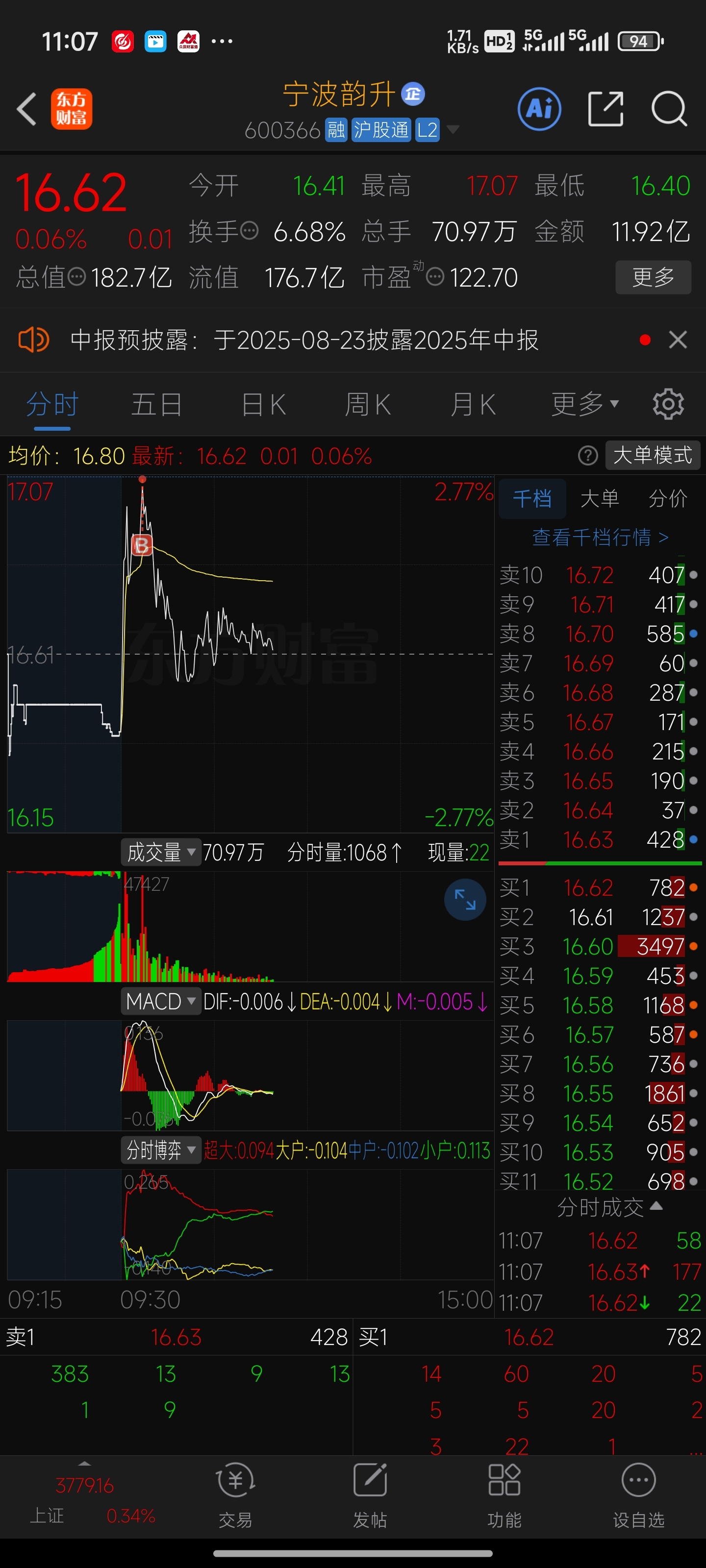The width and height of the screenshot is (706, 1568).
Task: Tap the 买11 16.52 order row
Action: pos(600,1181)
